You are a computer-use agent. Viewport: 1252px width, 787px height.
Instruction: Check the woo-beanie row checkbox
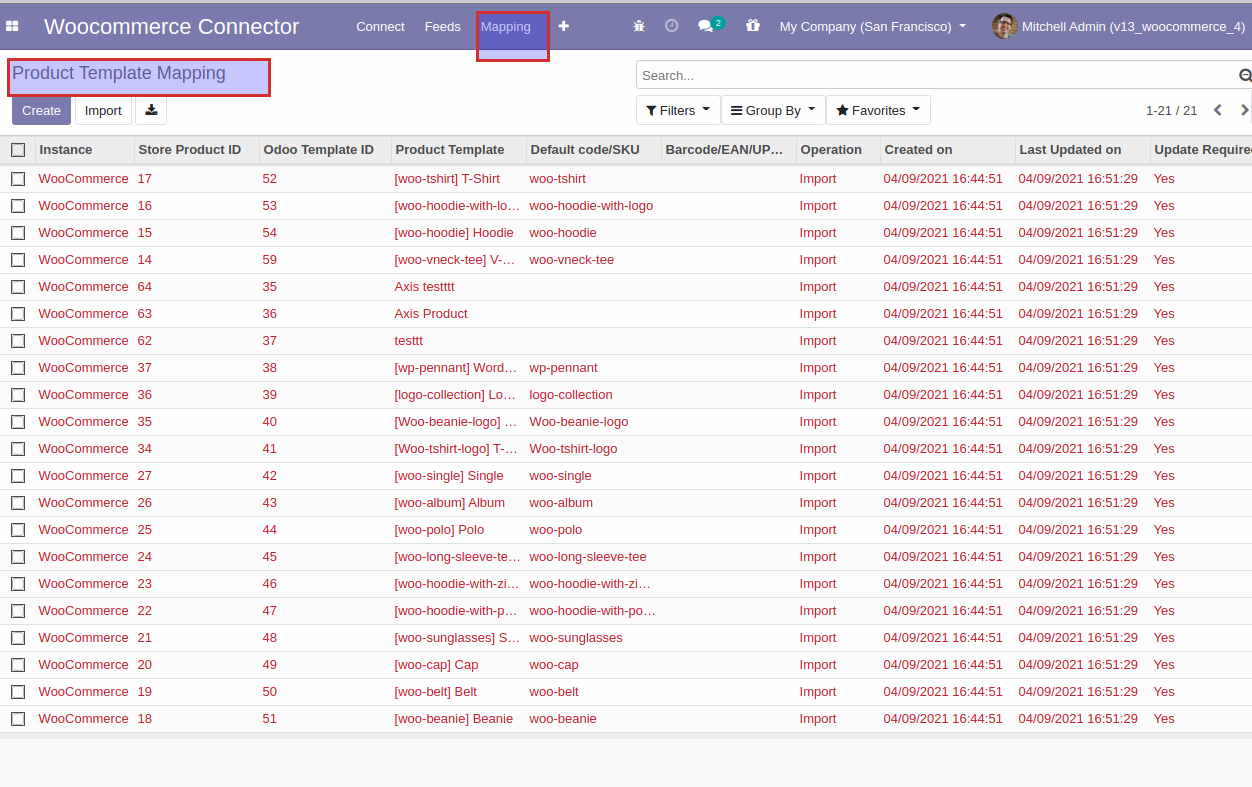(x=18, y=719)
